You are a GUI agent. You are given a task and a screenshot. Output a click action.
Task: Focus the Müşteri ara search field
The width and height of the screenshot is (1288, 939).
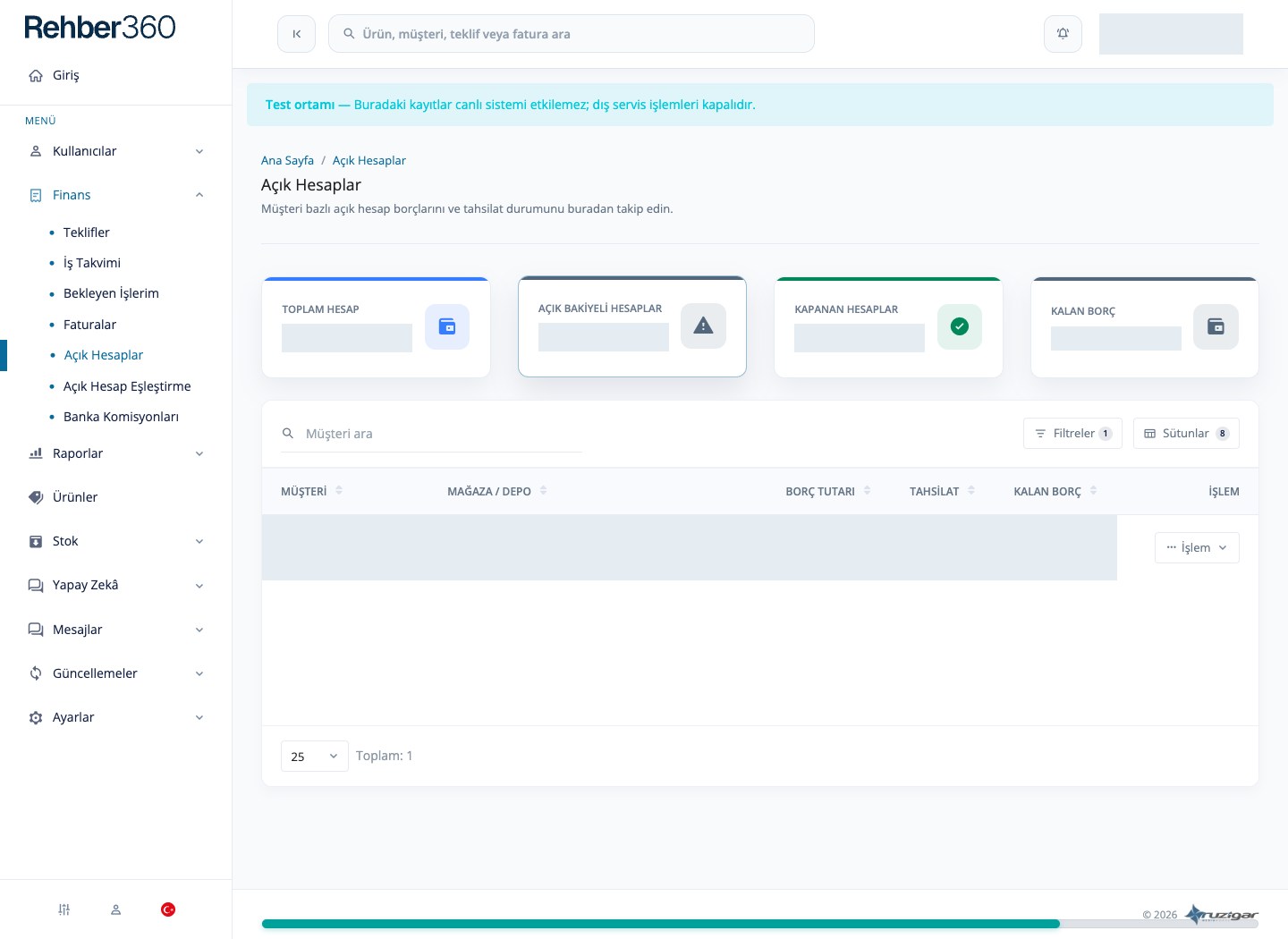point(431,434)
